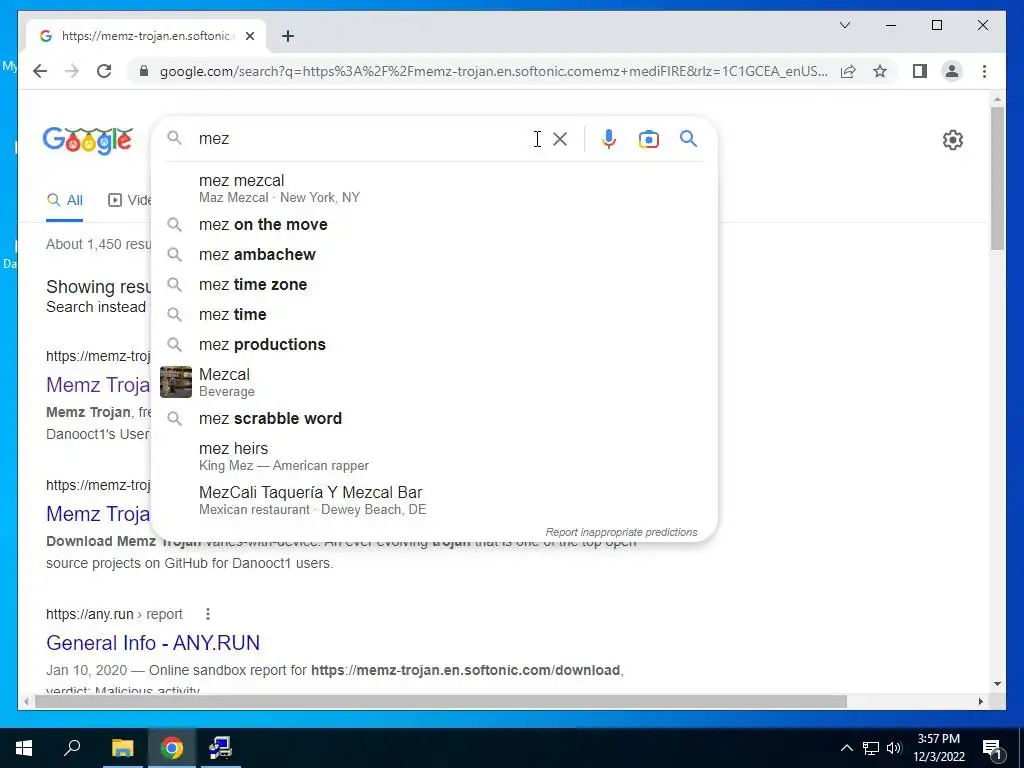1024x768 pixels.
Task: Bookmark this page with the star icon
Action: pos(880,71)
